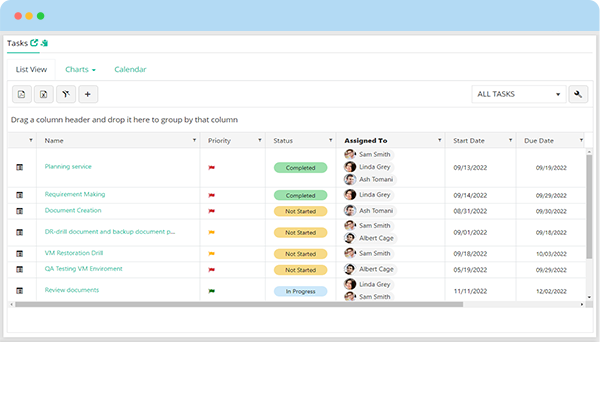Click Ash Tomani avatar in Document Creation row
The height and width of the screenshot is (414, 600).
[350, 211]
